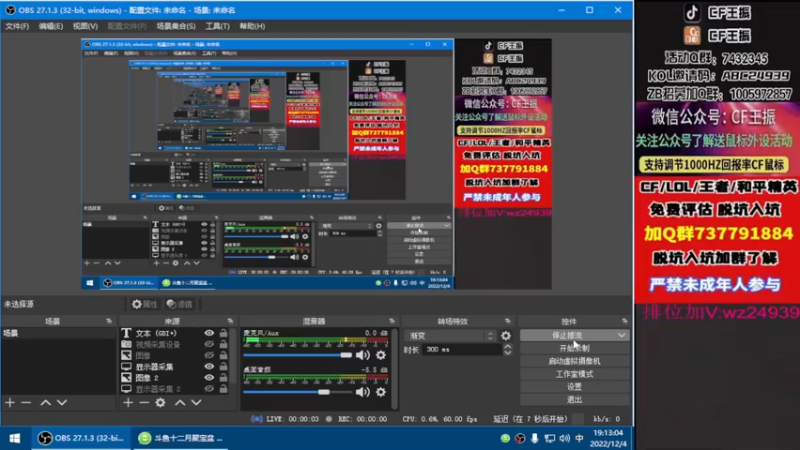The image size is (800, 450).
Task: Hide the 显示器采集 source with eye icon
Action: 209,366
